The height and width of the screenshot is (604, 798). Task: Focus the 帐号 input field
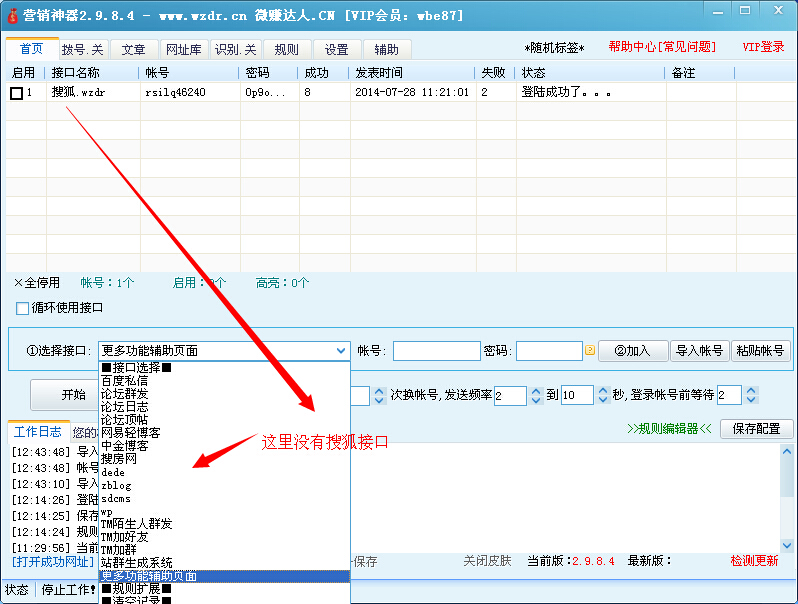point(437,351)
